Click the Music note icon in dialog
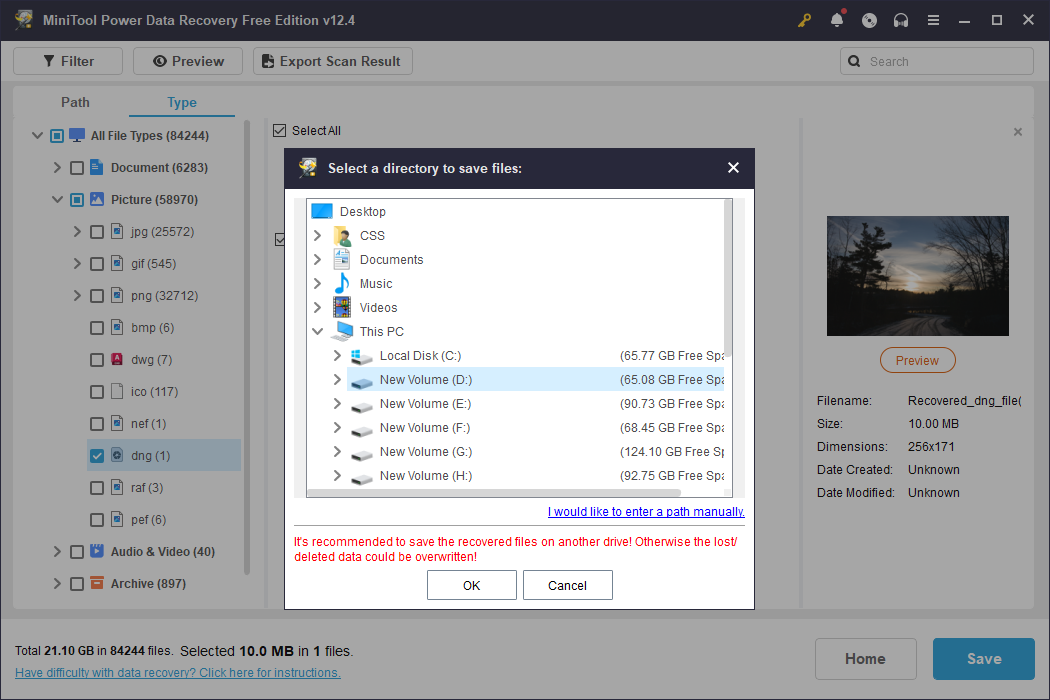This screenshot has height=700, width=1050. click(342, 283)
